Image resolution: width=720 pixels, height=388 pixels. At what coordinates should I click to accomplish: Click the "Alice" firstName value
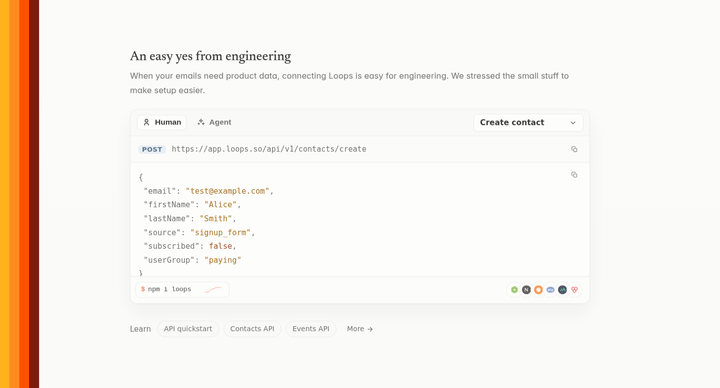[x=220, y=205]
